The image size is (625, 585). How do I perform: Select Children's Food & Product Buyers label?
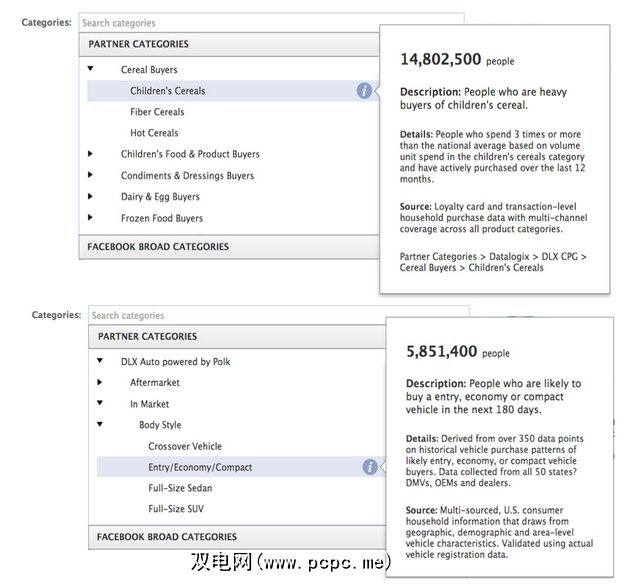[190, 154]
